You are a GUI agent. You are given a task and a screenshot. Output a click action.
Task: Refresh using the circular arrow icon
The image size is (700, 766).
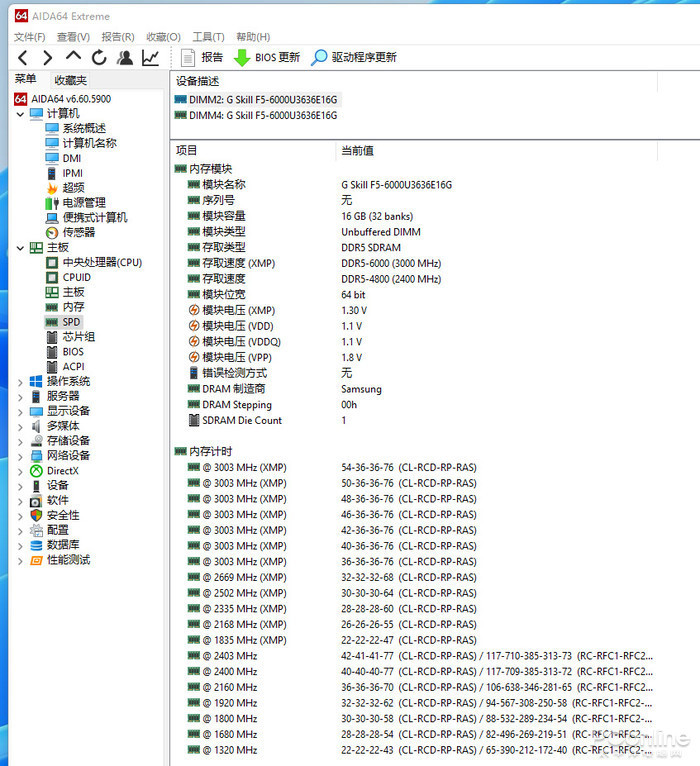coord(99,58)
